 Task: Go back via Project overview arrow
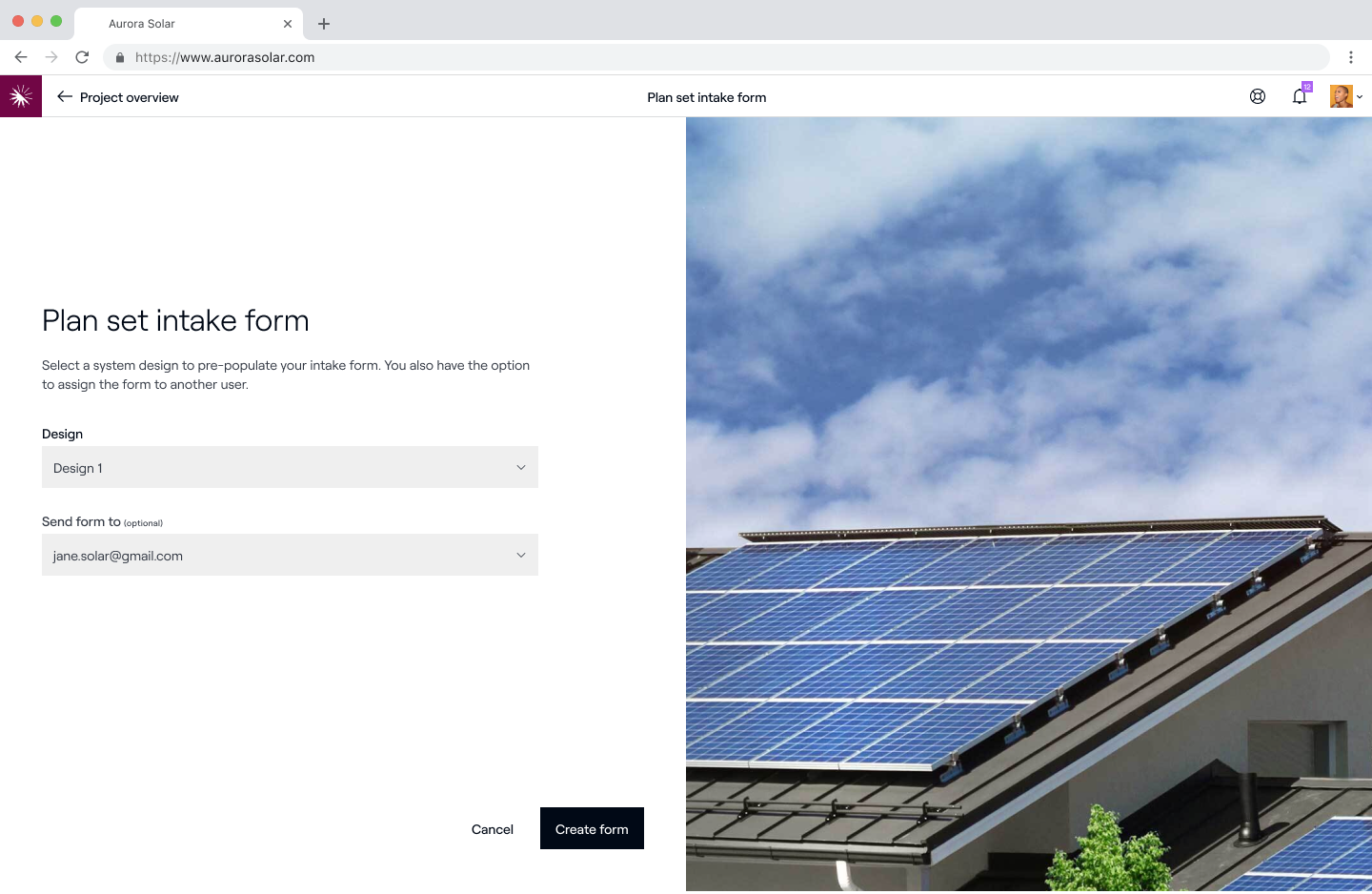pos(65,96)
